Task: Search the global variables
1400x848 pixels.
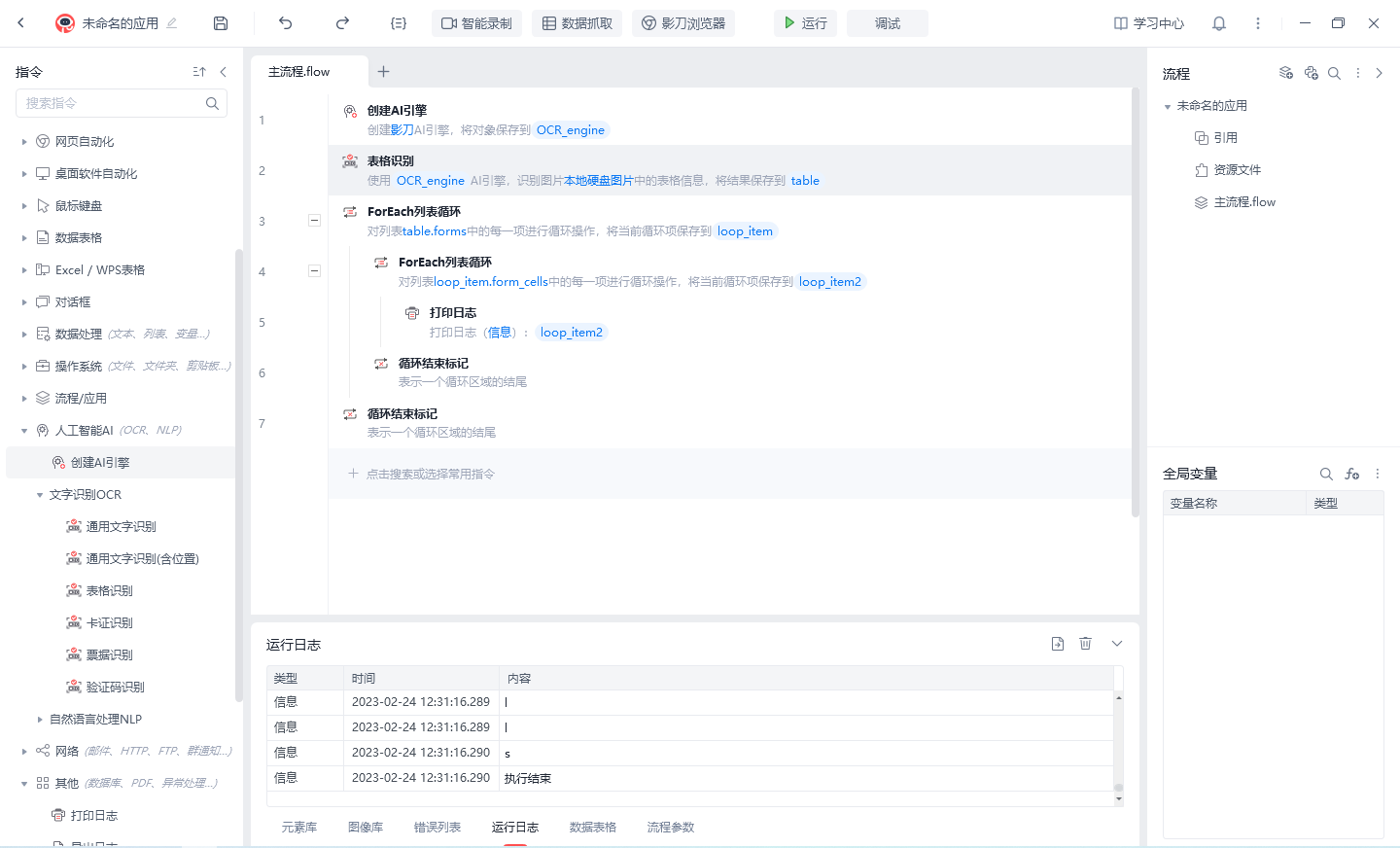Action: pyautogui.click(x=1325, y=474)
